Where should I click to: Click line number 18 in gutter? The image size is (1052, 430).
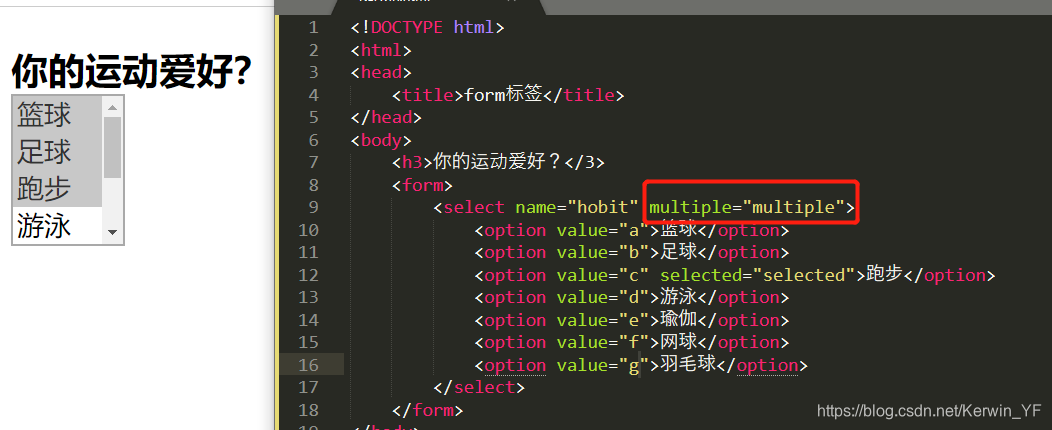click(x=309, y=410)
